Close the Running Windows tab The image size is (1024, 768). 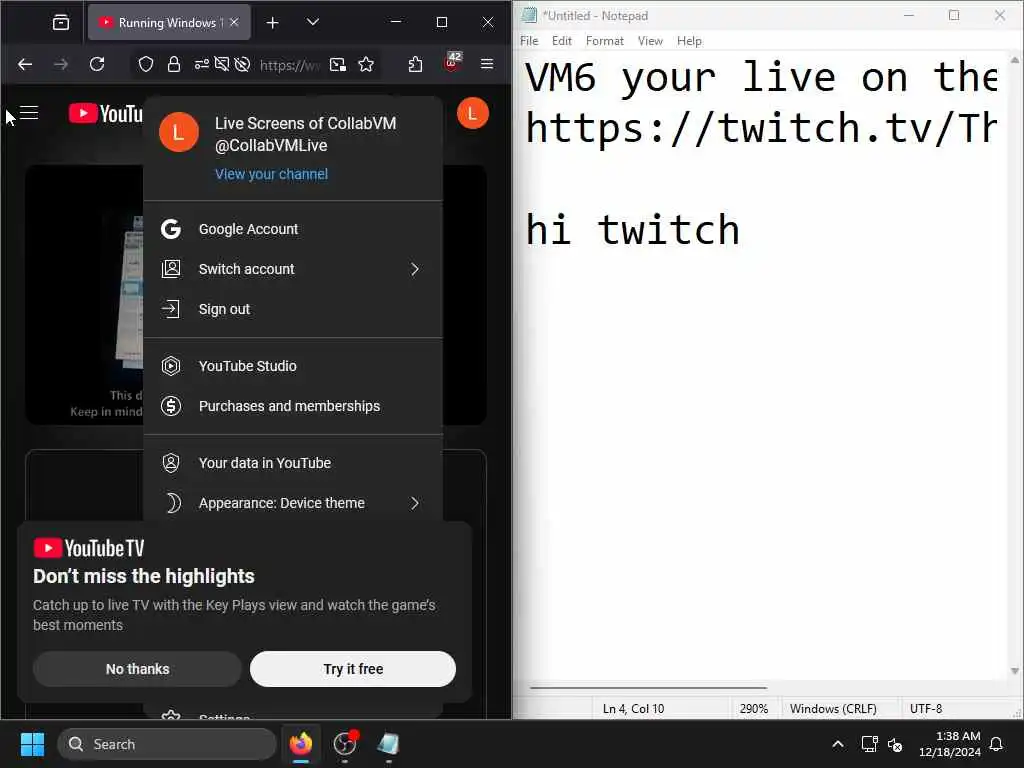point(234,22)
